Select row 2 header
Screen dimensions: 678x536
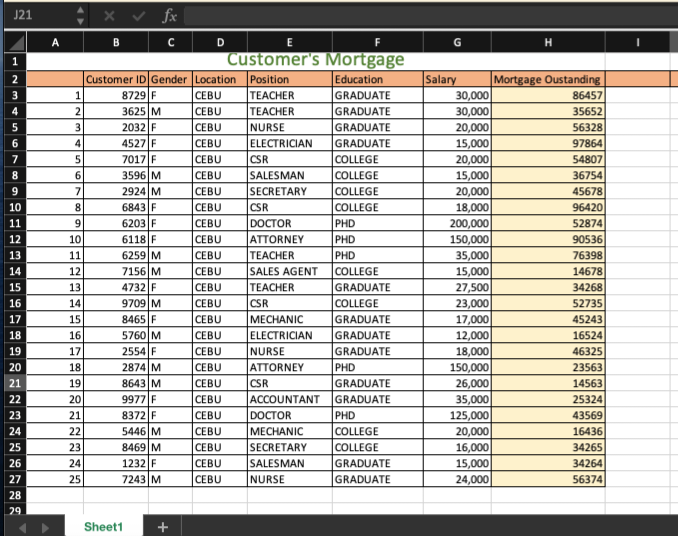[x=15, y=79]
